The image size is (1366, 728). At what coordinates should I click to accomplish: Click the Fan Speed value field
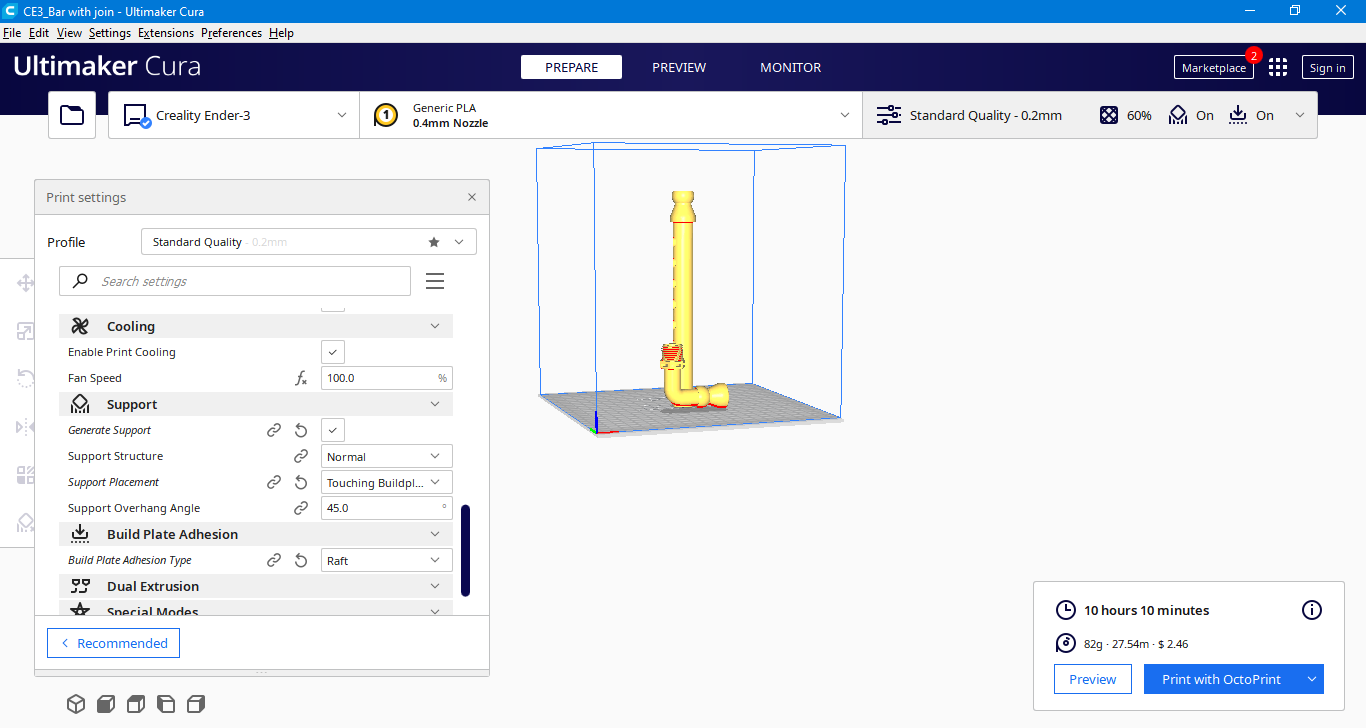pos(387,378)
